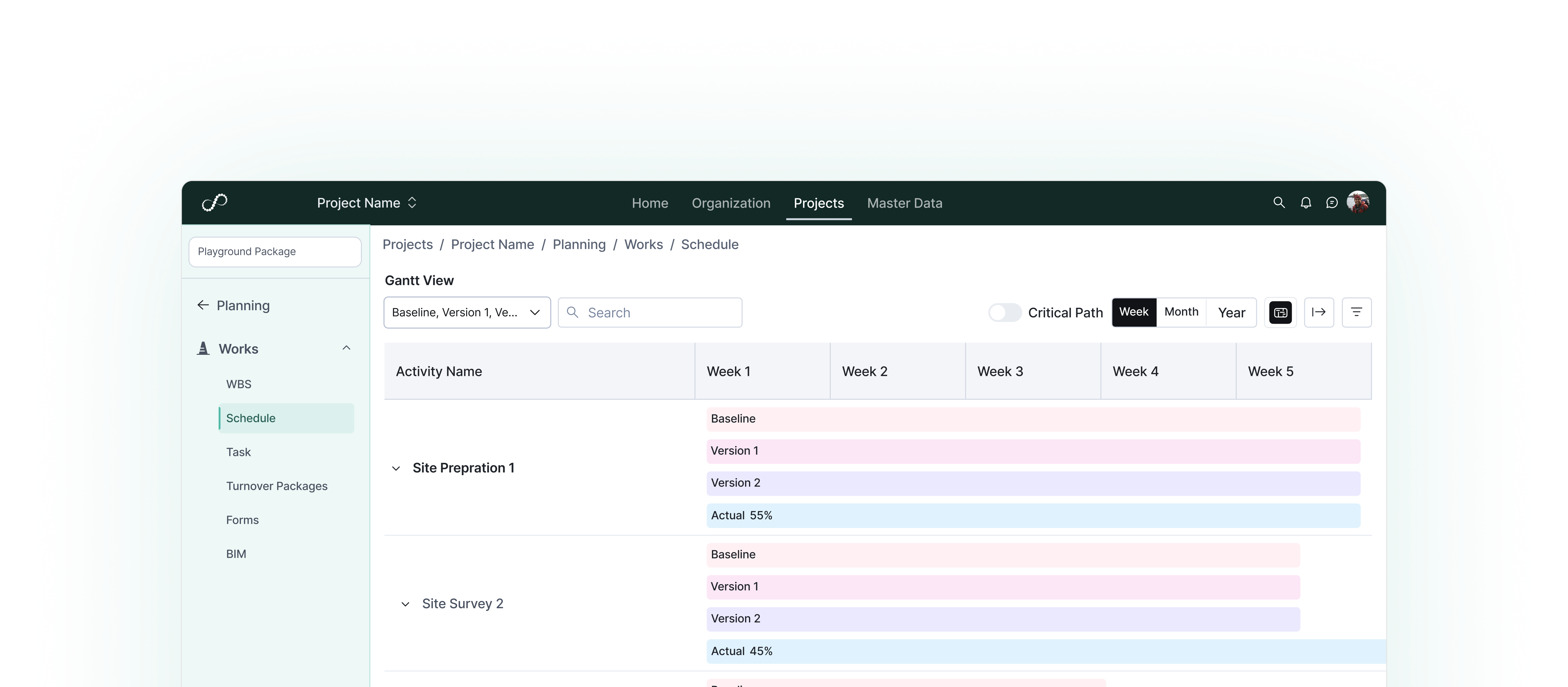Collapse the Works sidebar section
The image size is (1568, 687).
coord(346,348)
